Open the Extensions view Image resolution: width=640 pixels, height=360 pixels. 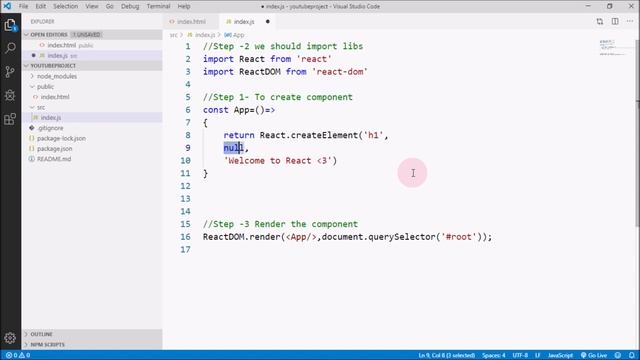pos(10,119)
